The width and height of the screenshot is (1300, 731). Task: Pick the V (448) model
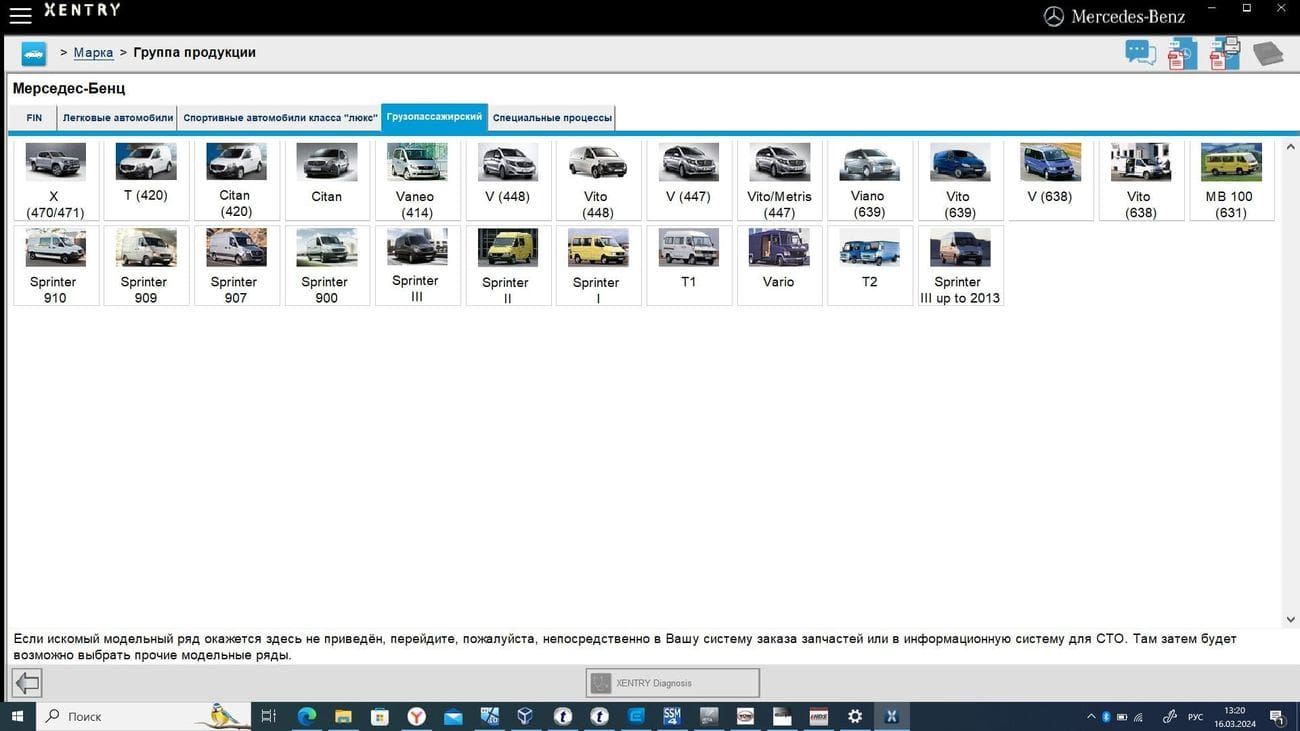(508, 180)
